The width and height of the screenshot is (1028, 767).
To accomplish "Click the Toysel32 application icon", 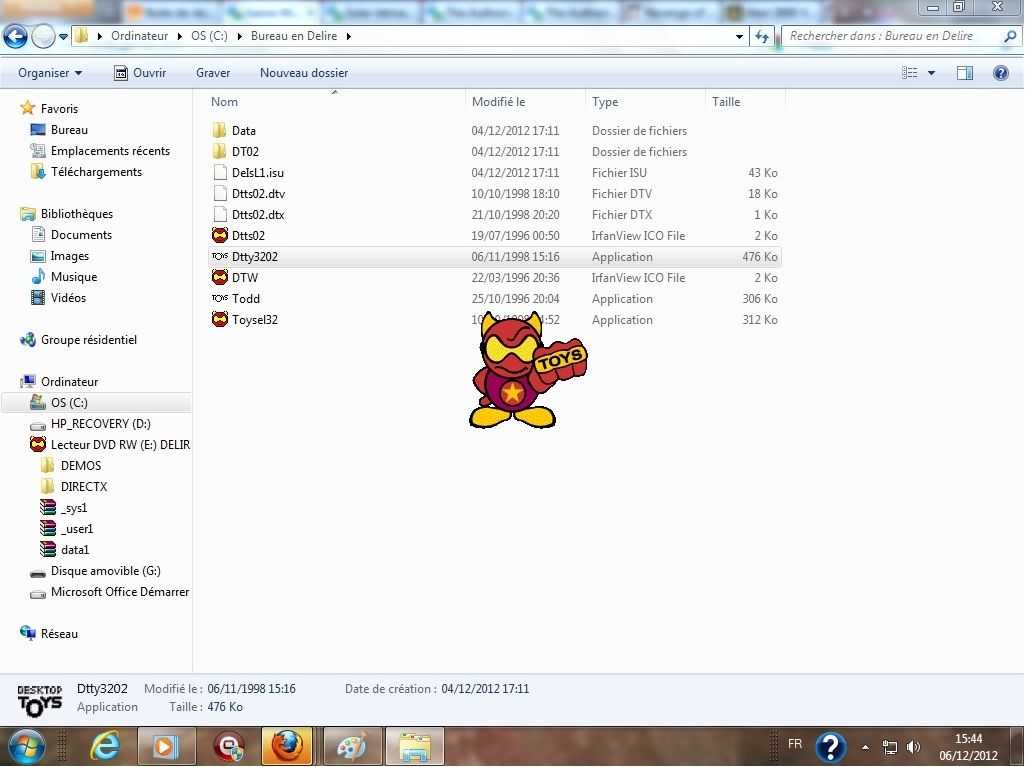I will coord(220,320).
